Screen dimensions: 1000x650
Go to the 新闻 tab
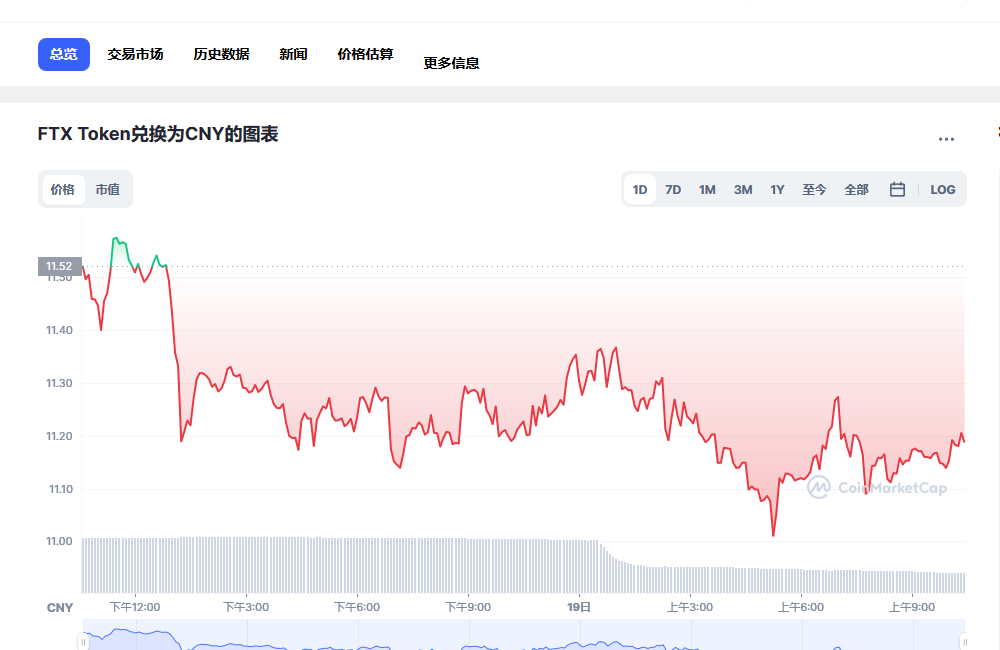tap(293, 54)
